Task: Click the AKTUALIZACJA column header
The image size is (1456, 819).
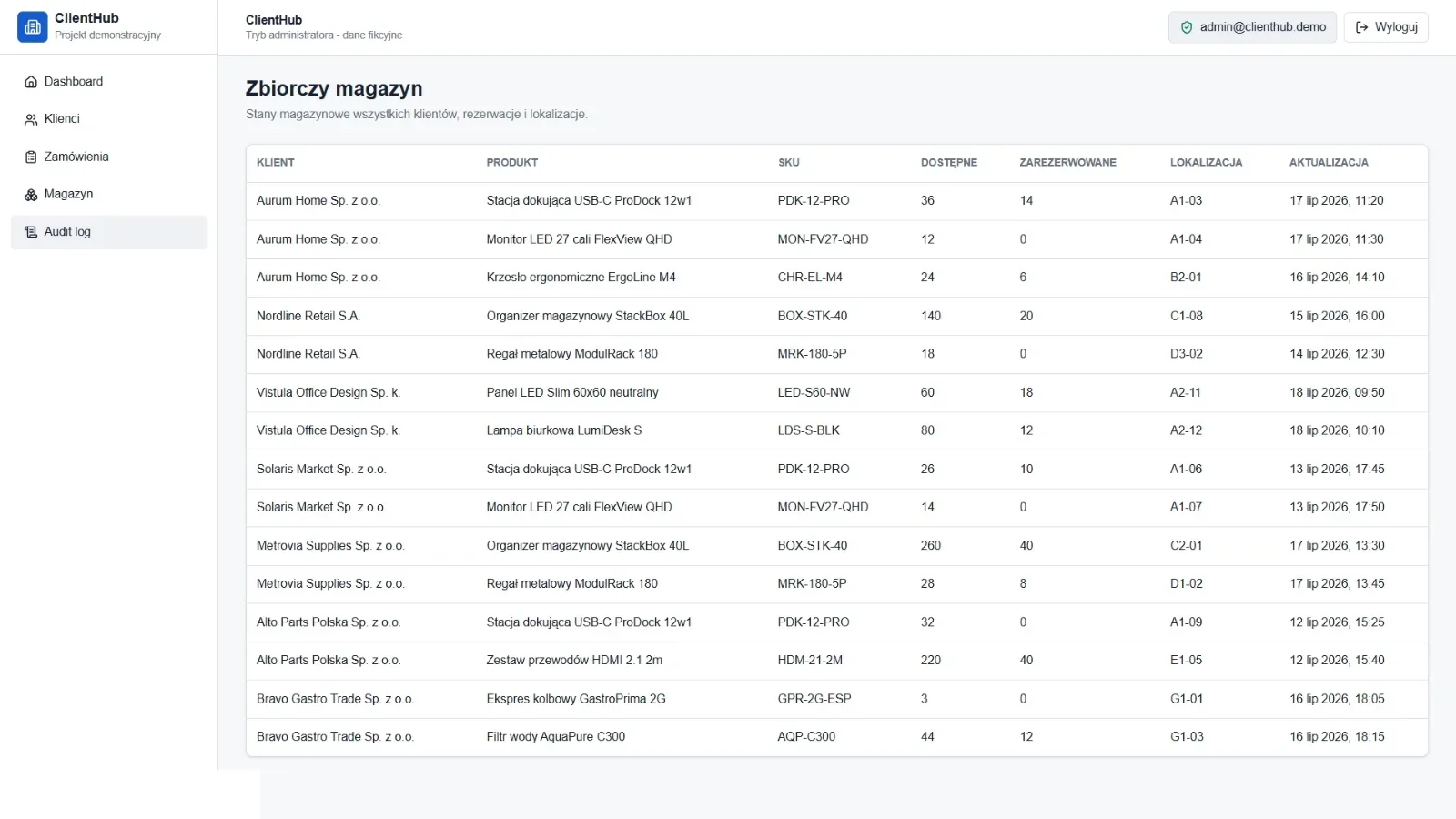Action: (x=1329, y=163)
